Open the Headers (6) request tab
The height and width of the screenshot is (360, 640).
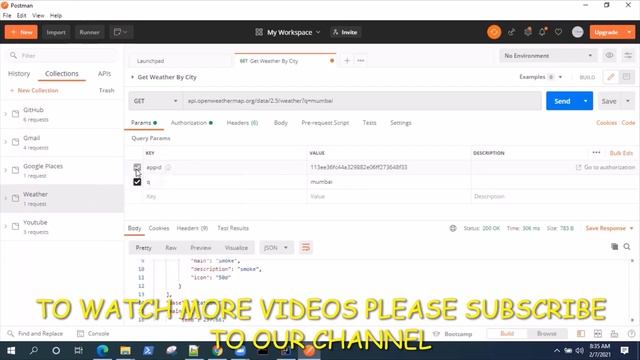[x=242, y=122]
